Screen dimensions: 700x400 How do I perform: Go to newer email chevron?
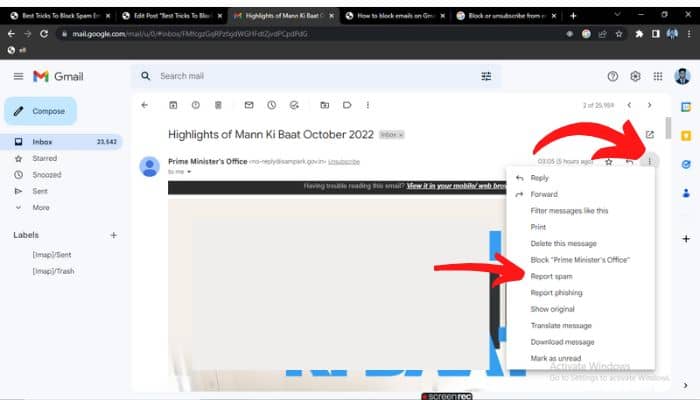click(x=629, y=105)
